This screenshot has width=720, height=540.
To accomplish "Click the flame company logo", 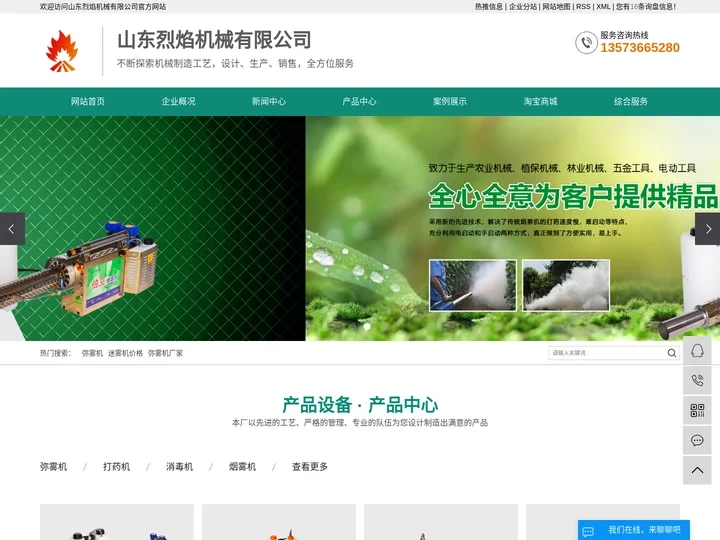I will point(62,51).
